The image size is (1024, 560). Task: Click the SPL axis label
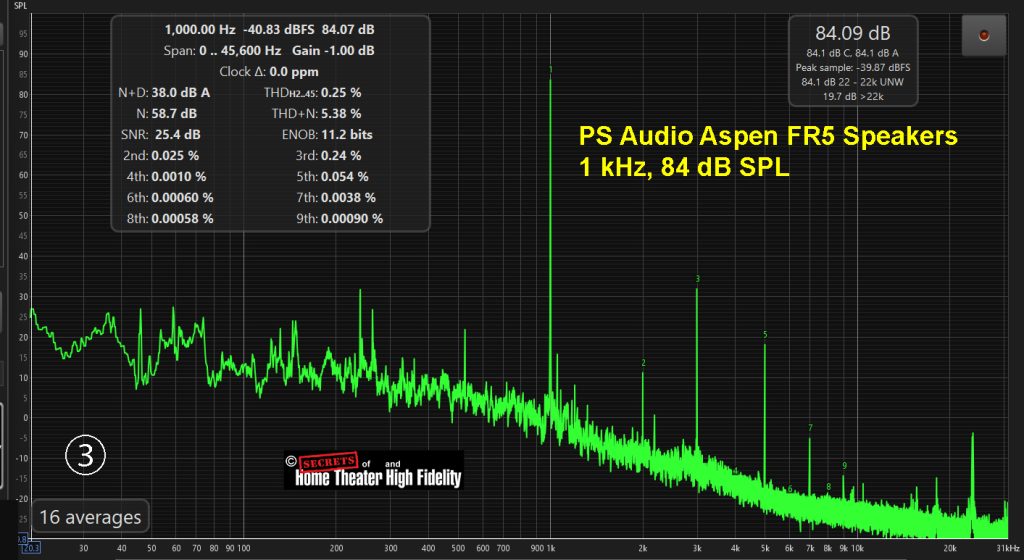[20, 5]
